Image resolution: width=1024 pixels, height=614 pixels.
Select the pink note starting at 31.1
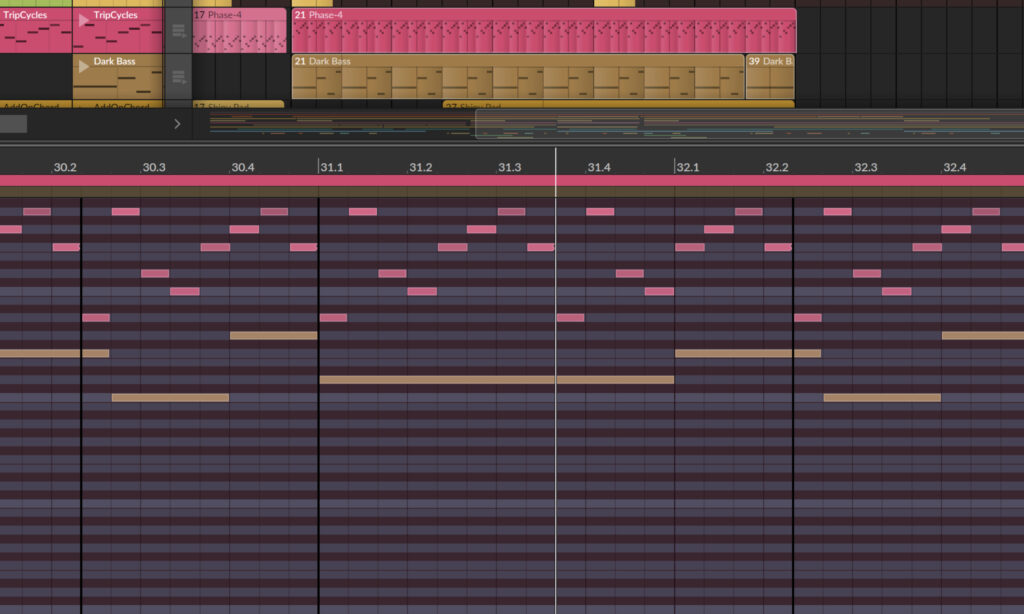coord(333,317)
